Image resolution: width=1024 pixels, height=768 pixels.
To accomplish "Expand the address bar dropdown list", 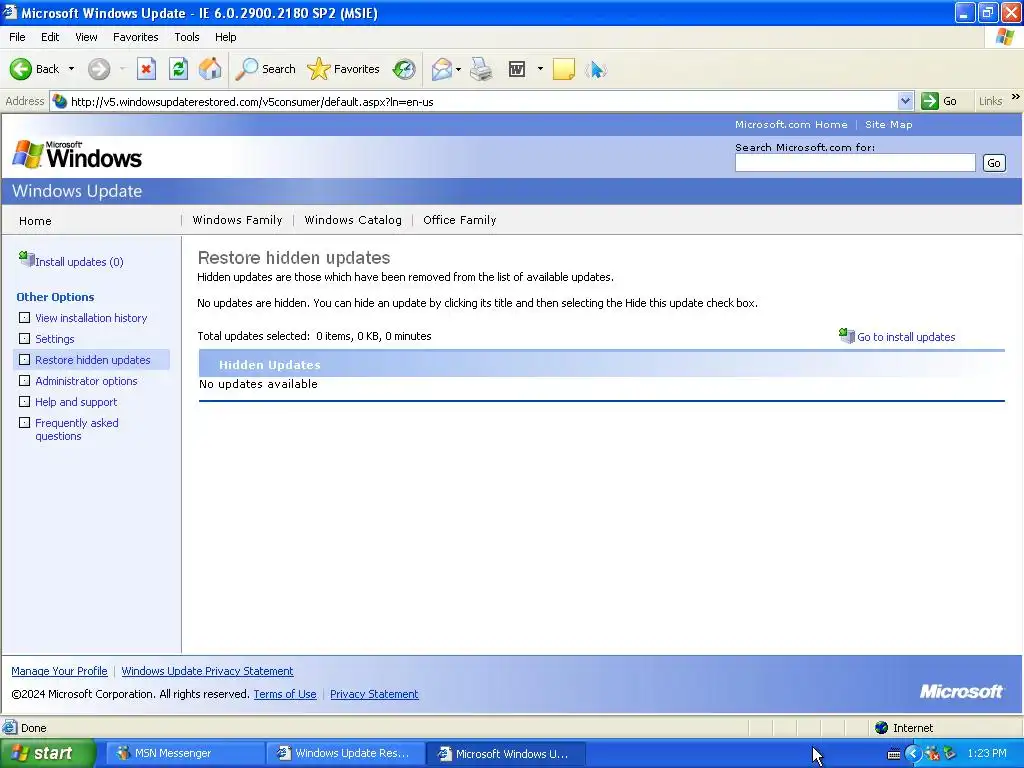I will [x=905, y=101].
